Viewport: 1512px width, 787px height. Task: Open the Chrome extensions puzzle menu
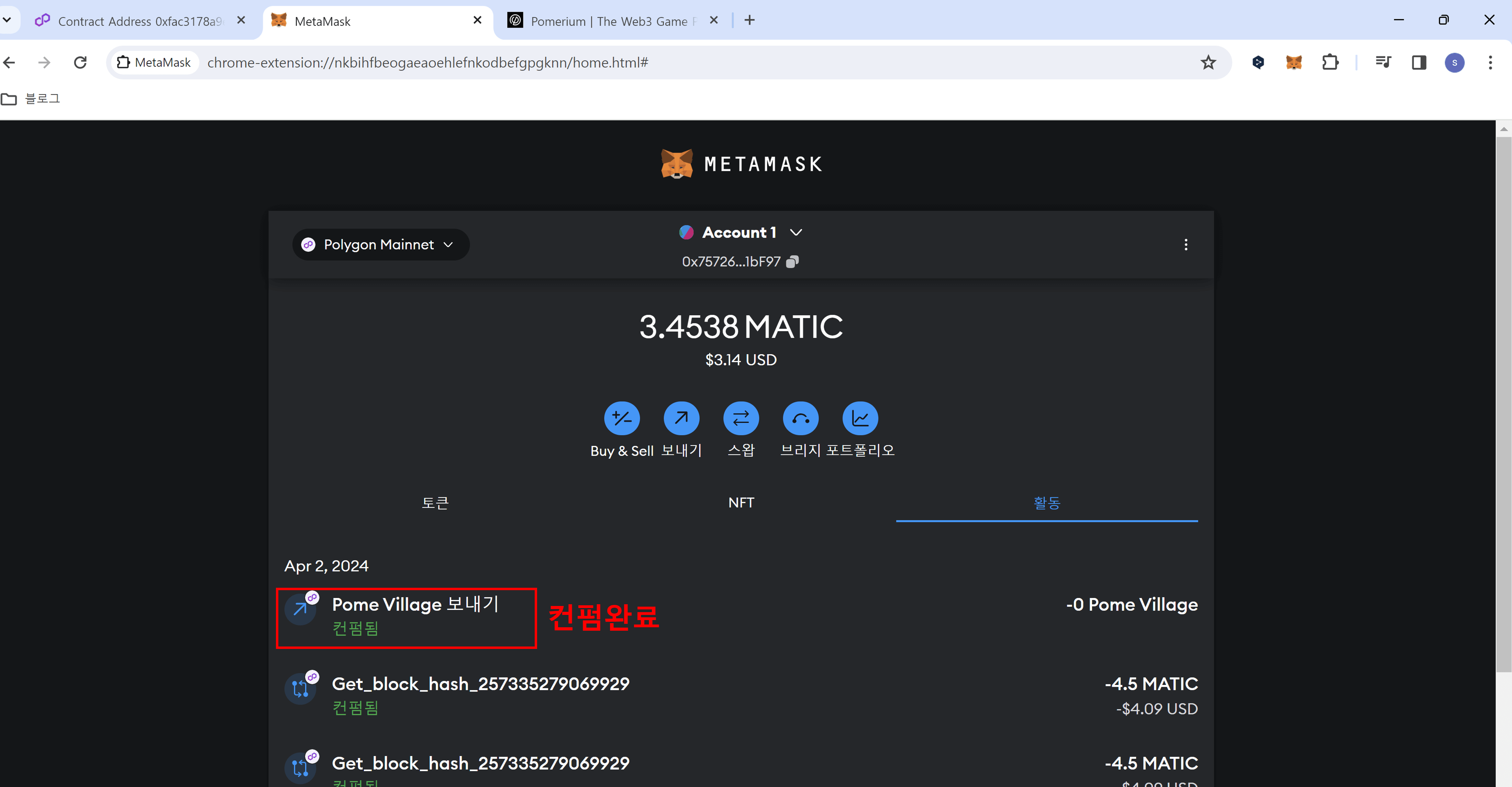(x=1330, y=62)
